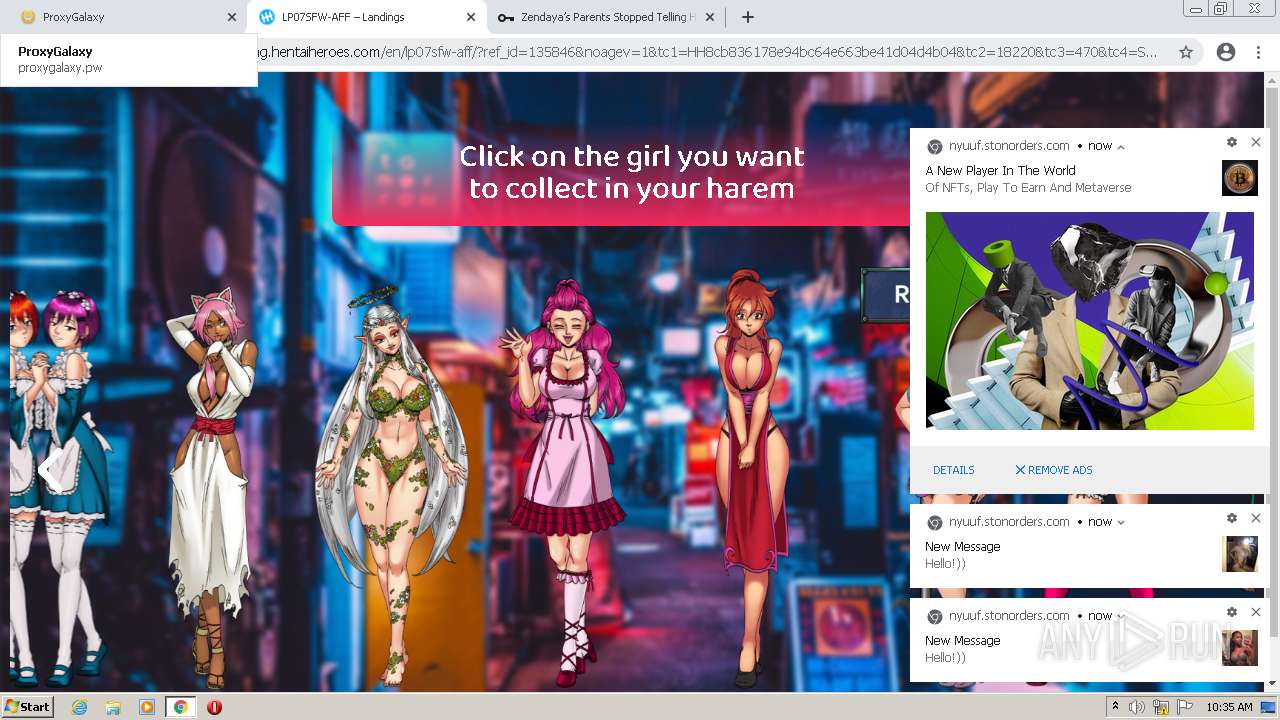Open the Windows Start menu
Image resolution: width=1280 pixels, height=720 pixels.
(x=28, y=707)
